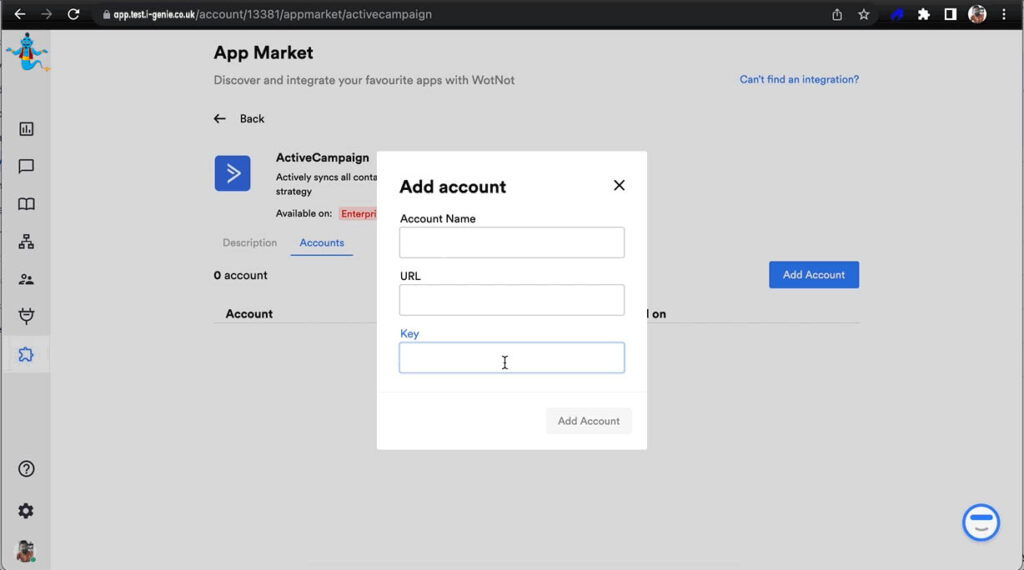Close the Add account dialog

pyautogui.click(x=619, y=185)
